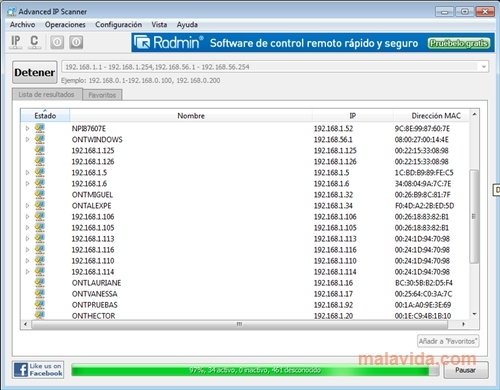500x390 pixels.
Task: Click the C subnet toolbar icon
Action: (34, 42)
